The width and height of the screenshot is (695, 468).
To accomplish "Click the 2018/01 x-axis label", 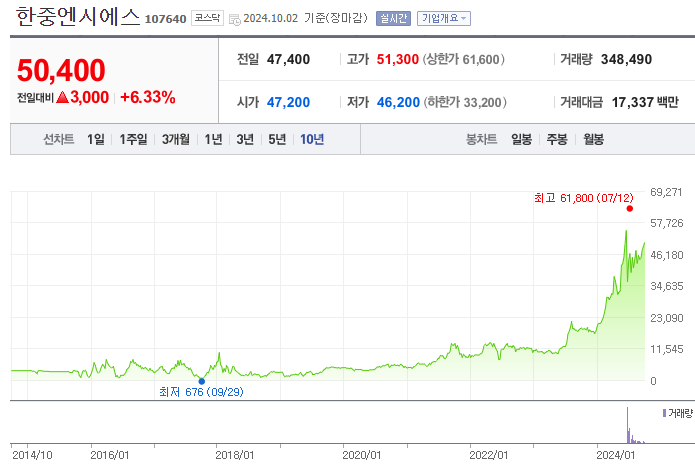I will pyautogui.click(x=234, y=455).
